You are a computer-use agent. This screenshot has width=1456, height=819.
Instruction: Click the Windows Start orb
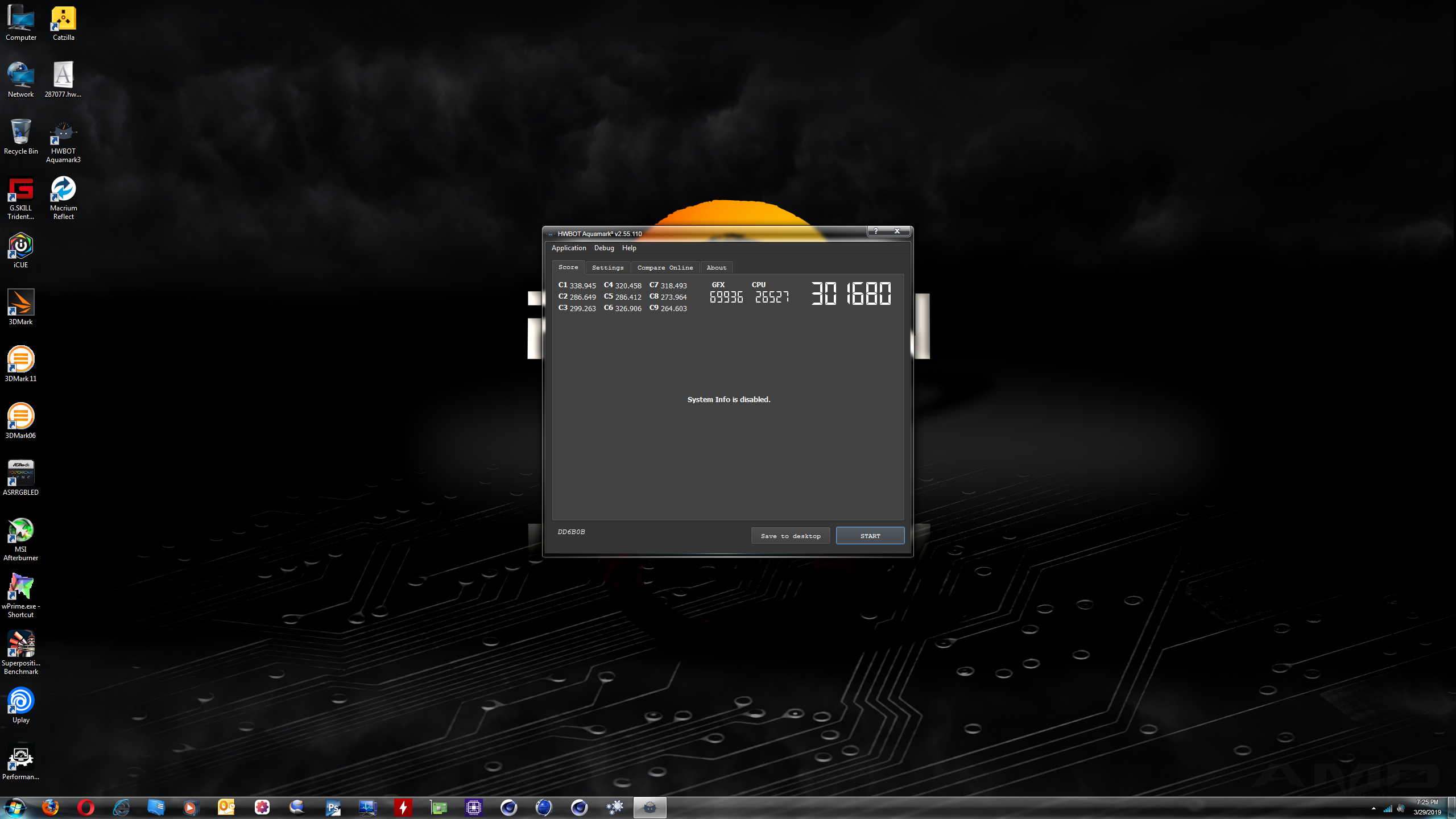point(15,808)
